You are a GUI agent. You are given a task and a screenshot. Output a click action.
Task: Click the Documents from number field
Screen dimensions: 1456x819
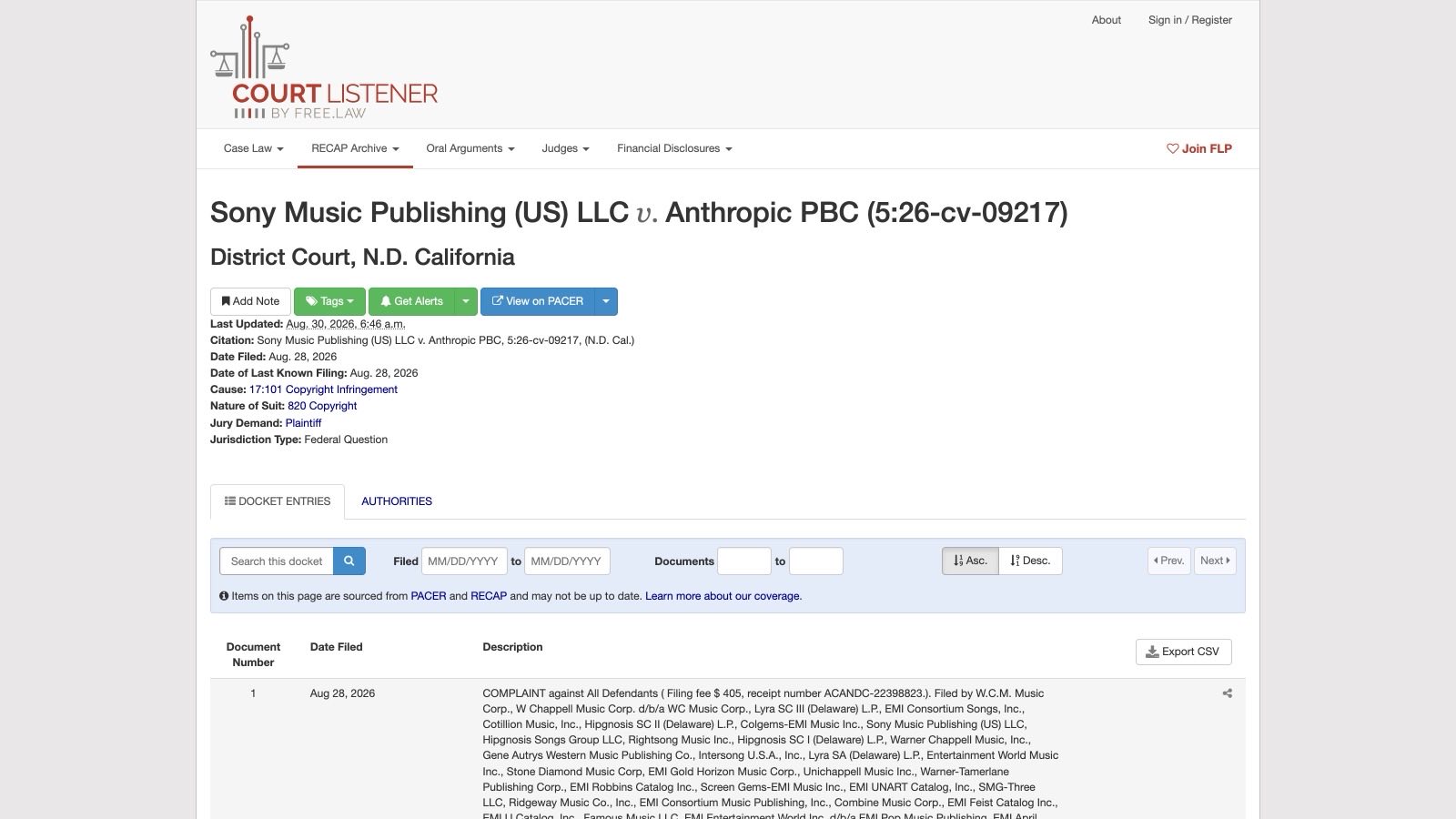[x=744, y=561]
